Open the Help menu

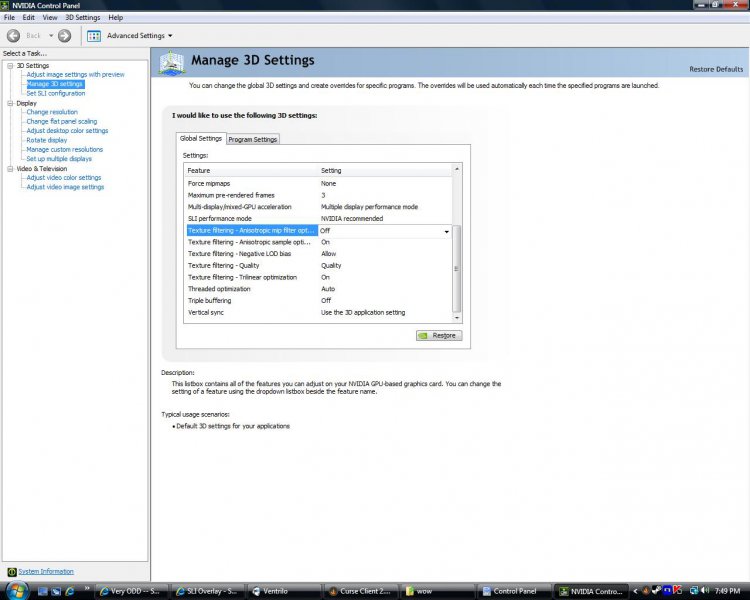(x=115, y=18)
